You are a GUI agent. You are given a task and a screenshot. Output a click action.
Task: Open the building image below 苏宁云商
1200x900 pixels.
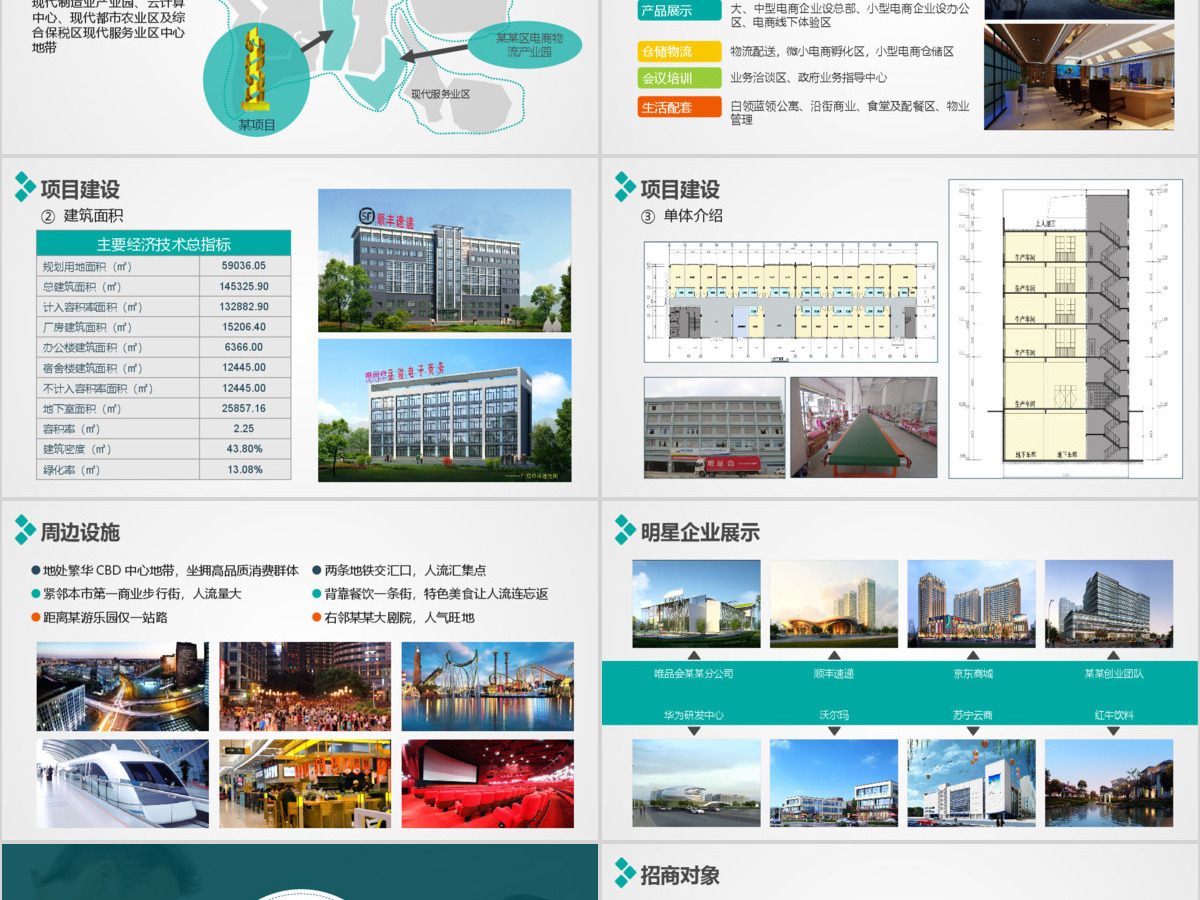click(x=972, y=783)
